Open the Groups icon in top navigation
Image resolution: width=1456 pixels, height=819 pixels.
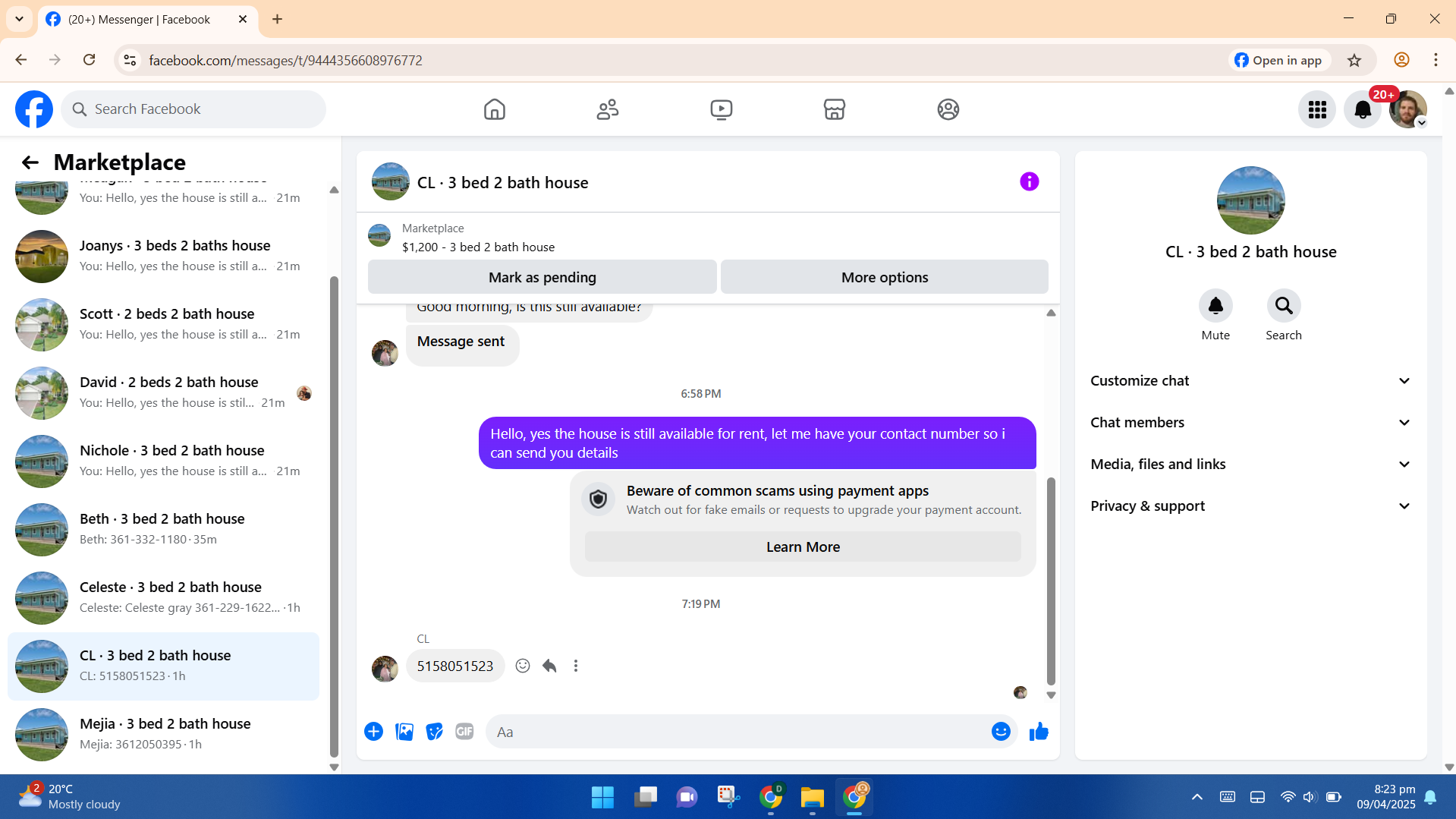(x=948, y=109)
